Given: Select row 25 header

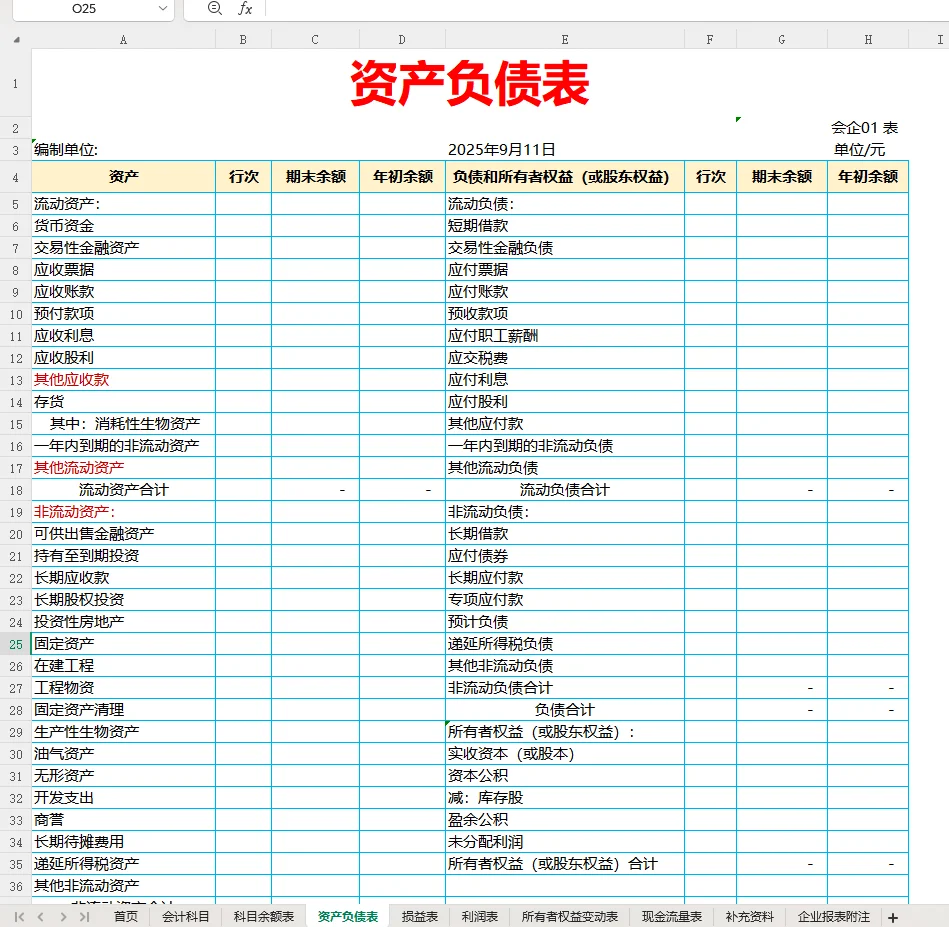Looking at the screenshot, I should 16,644.
